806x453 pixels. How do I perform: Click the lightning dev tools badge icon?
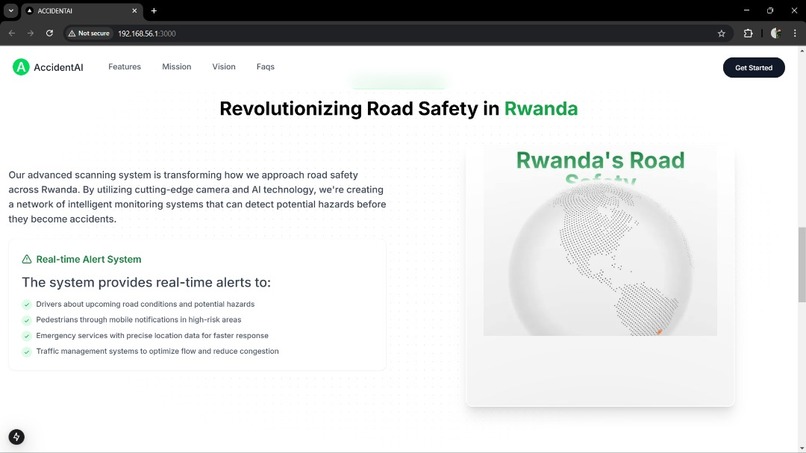point(16,437)
